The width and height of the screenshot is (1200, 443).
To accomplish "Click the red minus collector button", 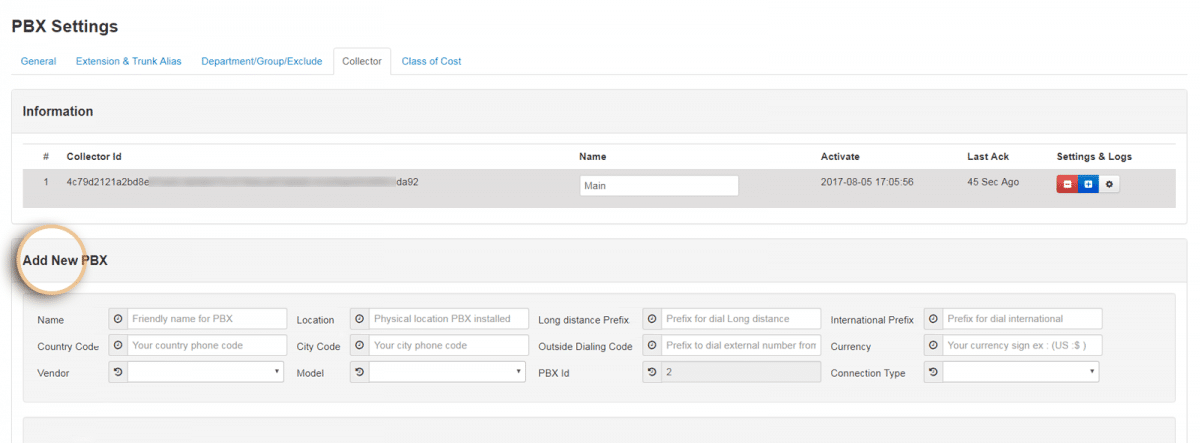I will tap(1067, 185).
